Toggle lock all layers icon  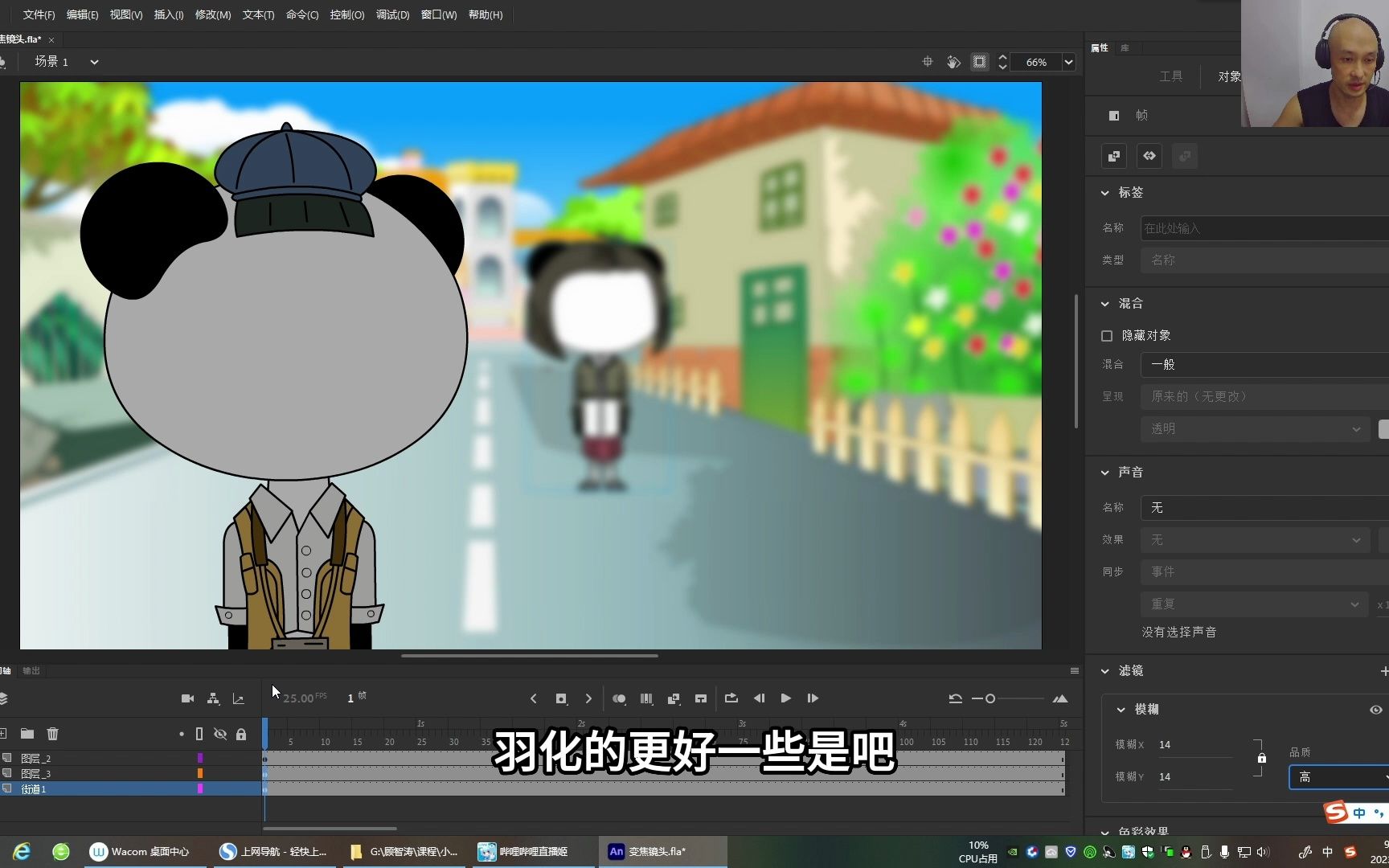click(241, 734)
